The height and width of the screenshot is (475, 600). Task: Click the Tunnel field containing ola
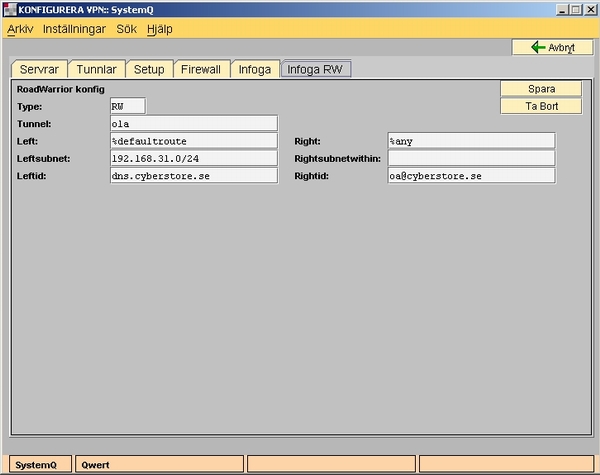[x=193, y=124]
